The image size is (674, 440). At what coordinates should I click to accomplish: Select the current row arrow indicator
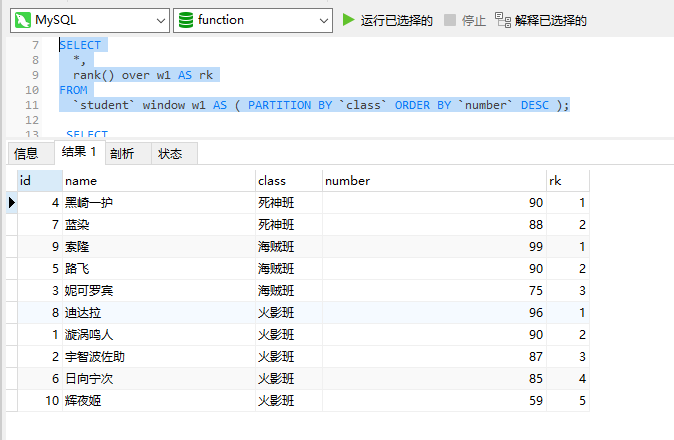[x=12, y=202]
